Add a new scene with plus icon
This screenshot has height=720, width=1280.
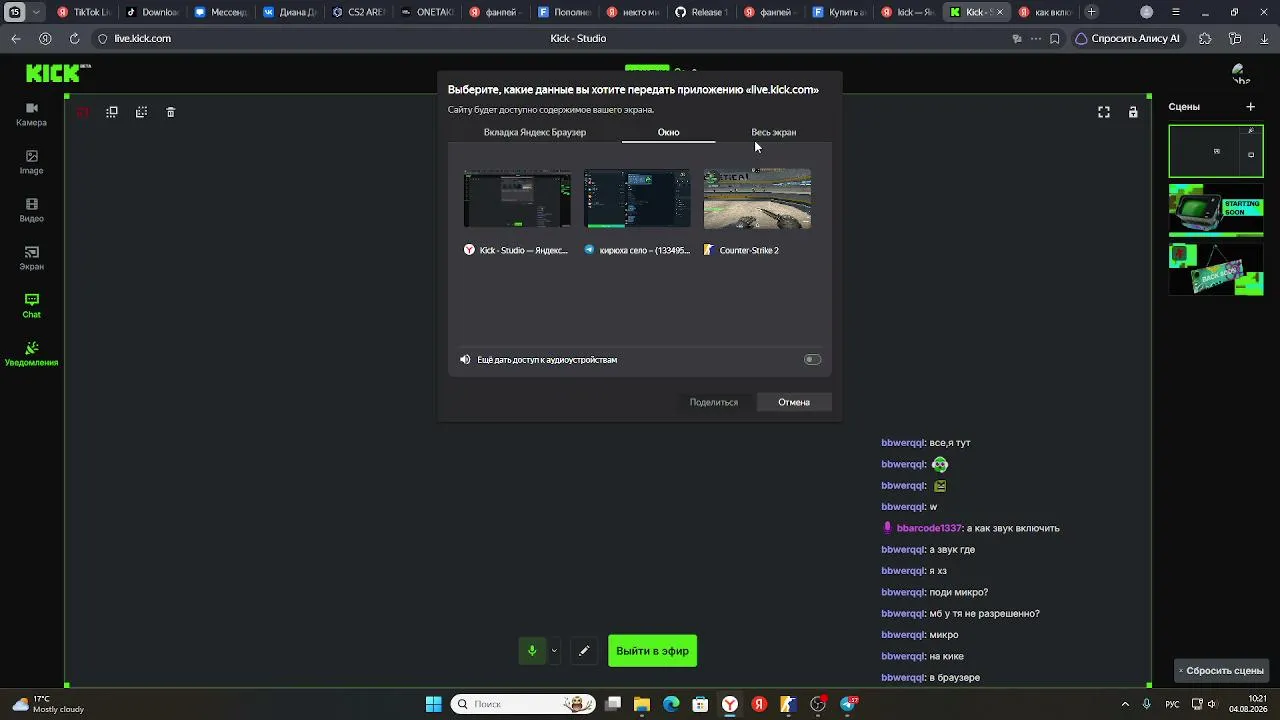[x=1250, y=106]
